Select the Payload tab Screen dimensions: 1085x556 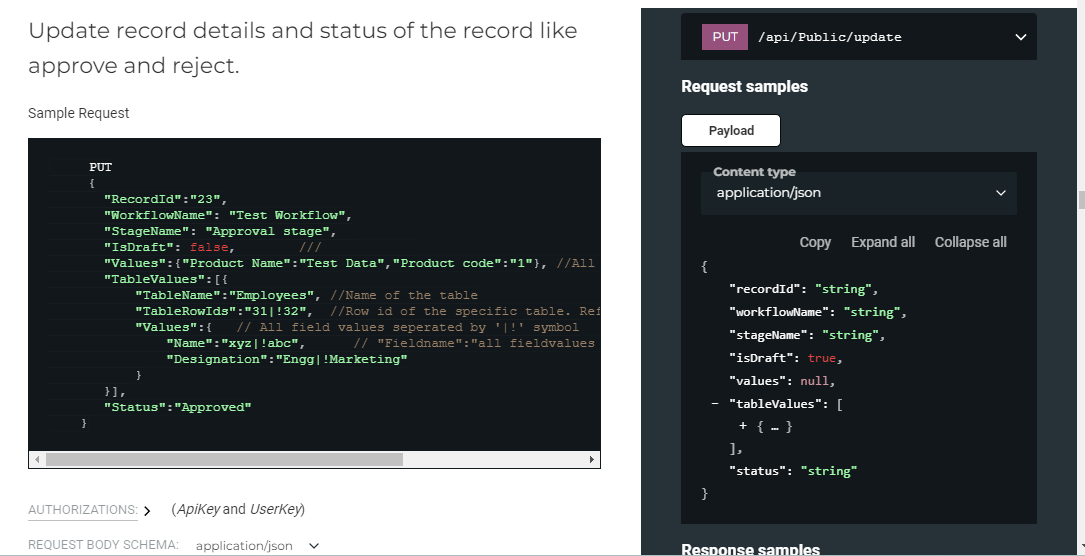tap(731, 130)
